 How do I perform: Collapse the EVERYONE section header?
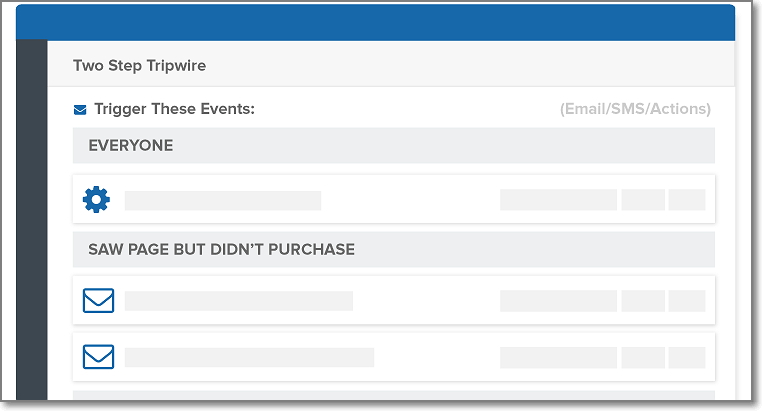[394, 145]
